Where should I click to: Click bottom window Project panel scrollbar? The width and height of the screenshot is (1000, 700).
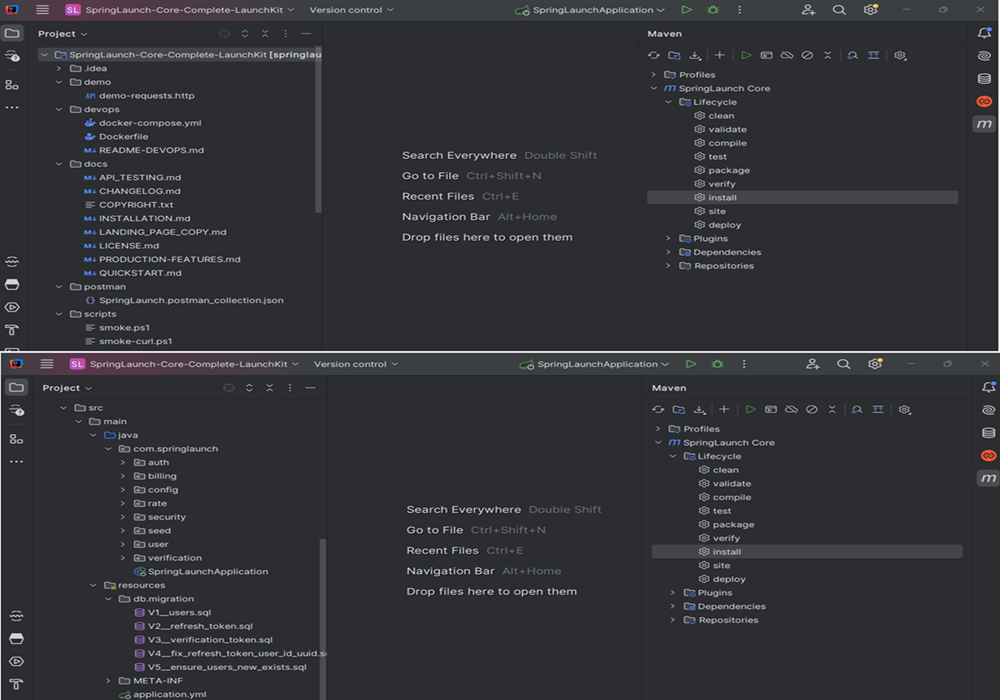point(323,618)
